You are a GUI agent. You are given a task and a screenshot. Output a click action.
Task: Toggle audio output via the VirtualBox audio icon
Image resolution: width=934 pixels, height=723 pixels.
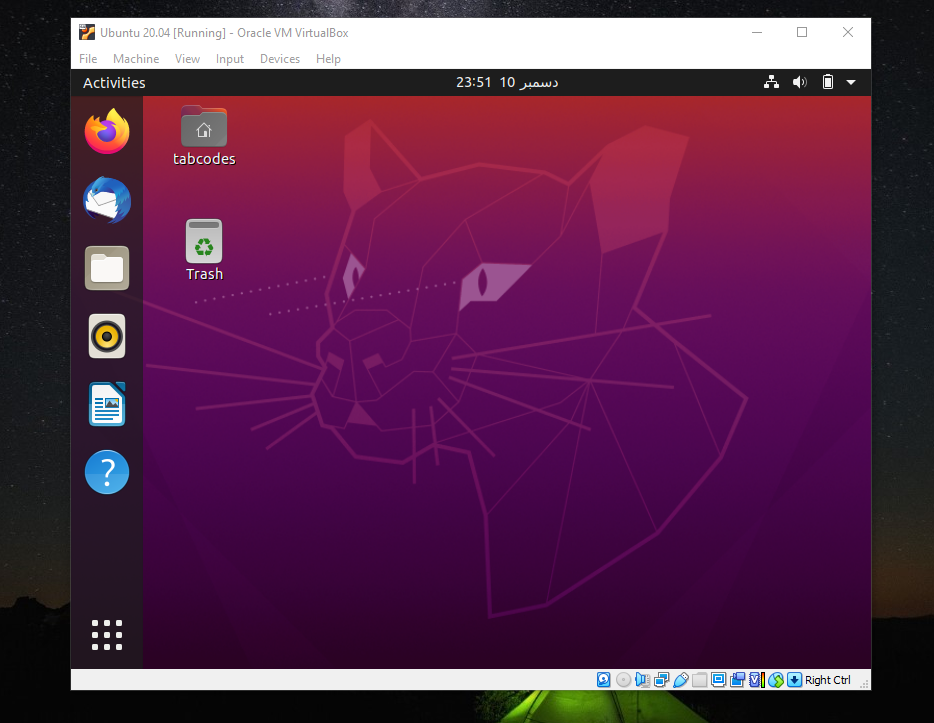click(x=641, y=679)
